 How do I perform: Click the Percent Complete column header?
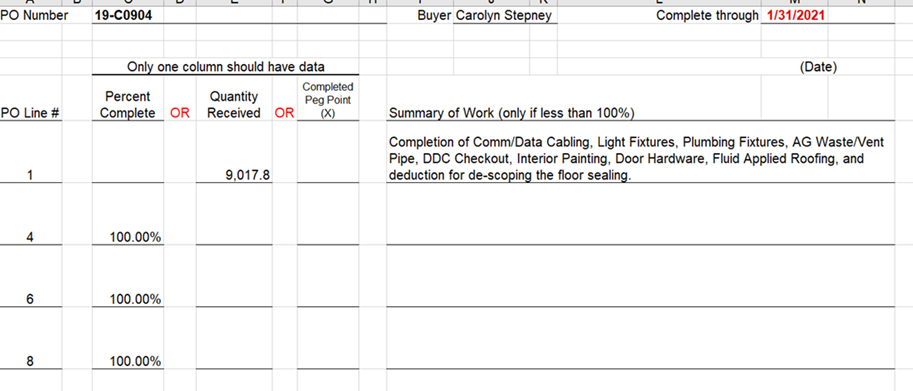[x=128, y=105]
